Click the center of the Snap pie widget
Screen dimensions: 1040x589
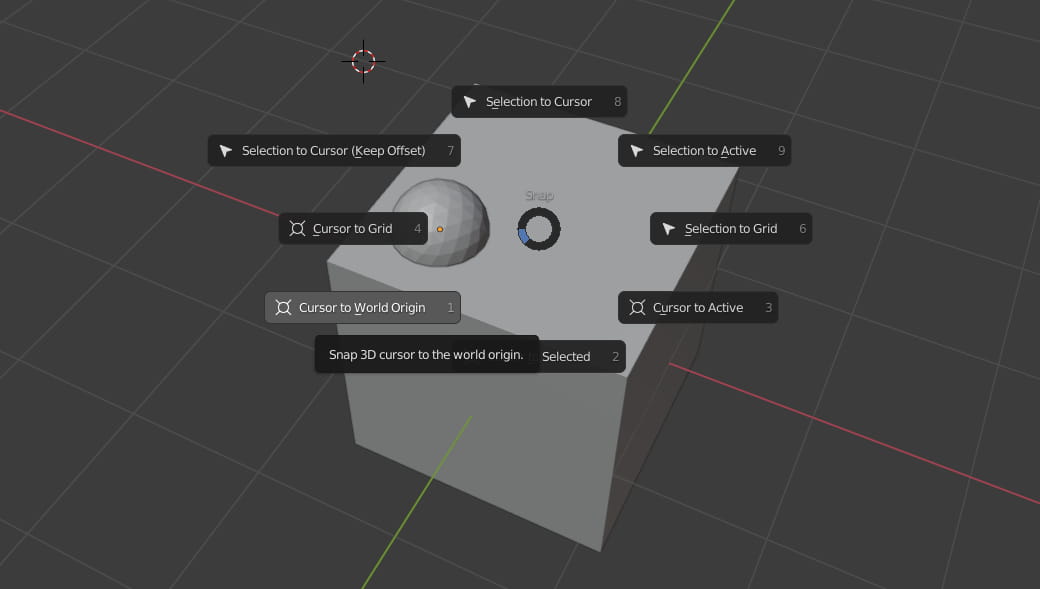(539, 229)
